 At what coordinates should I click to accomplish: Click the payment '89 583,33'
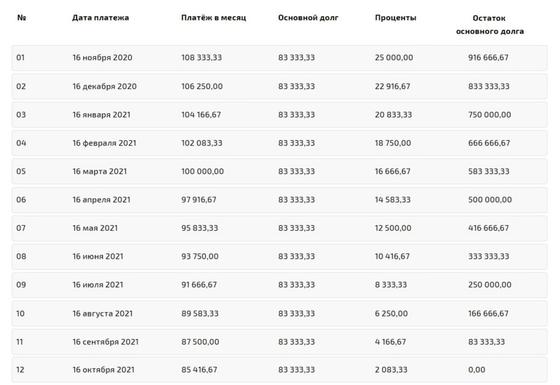point(200,314)
